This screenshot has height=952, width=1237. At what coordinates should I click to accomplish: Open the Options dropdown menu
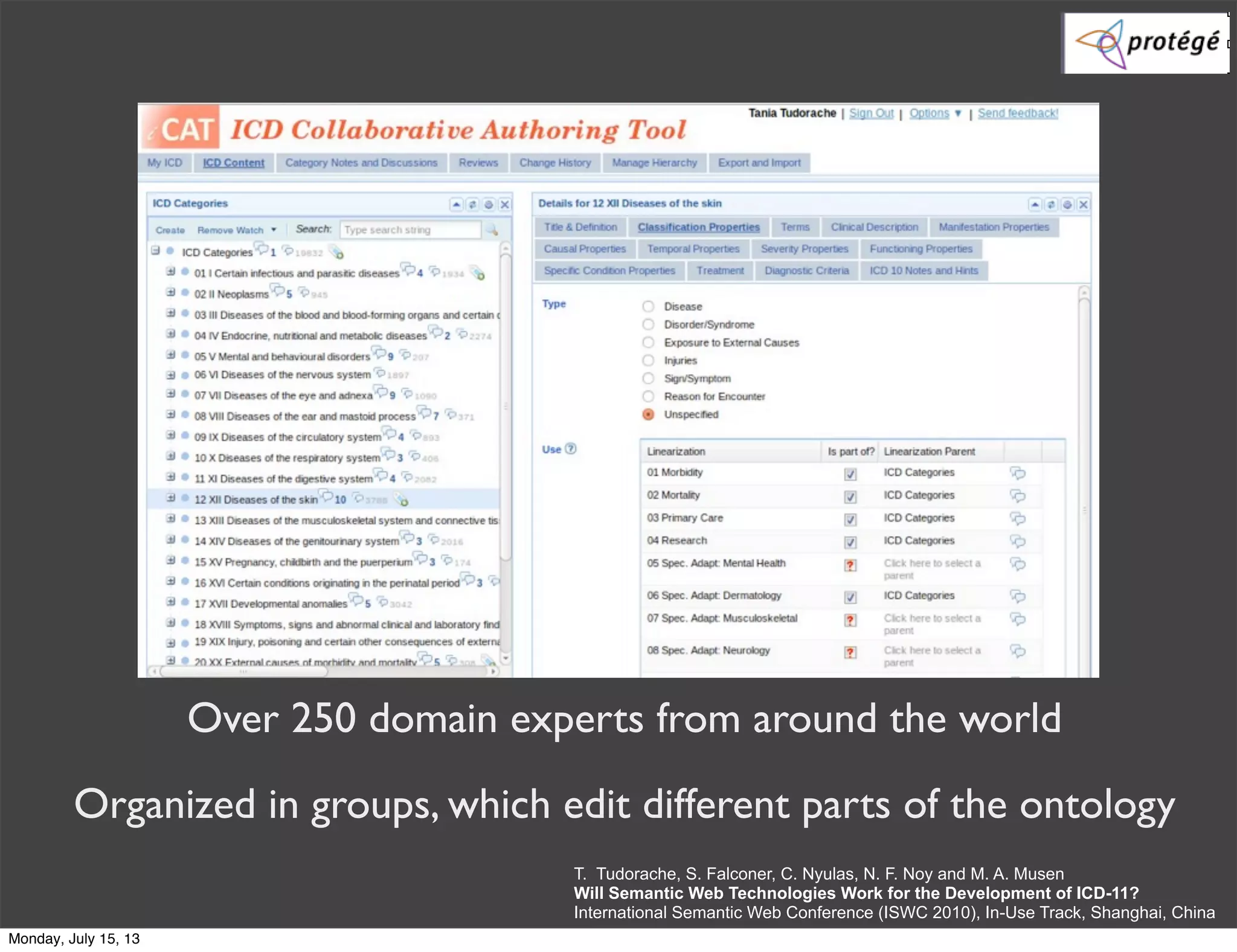(x=935, y=114)
